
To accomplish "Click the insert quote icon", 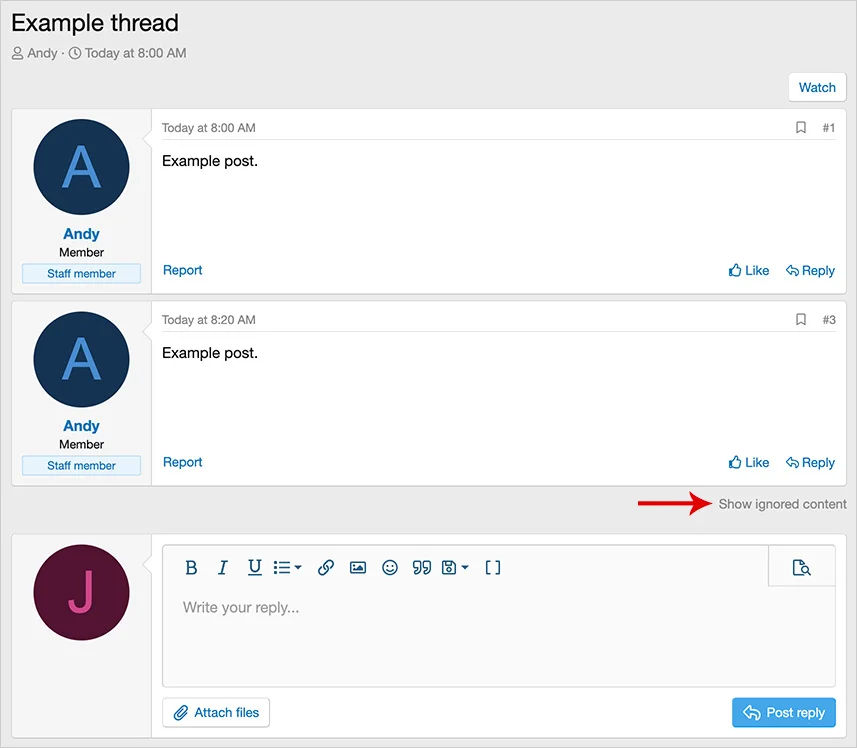I will pyautogui.click(x=422, y=567).
